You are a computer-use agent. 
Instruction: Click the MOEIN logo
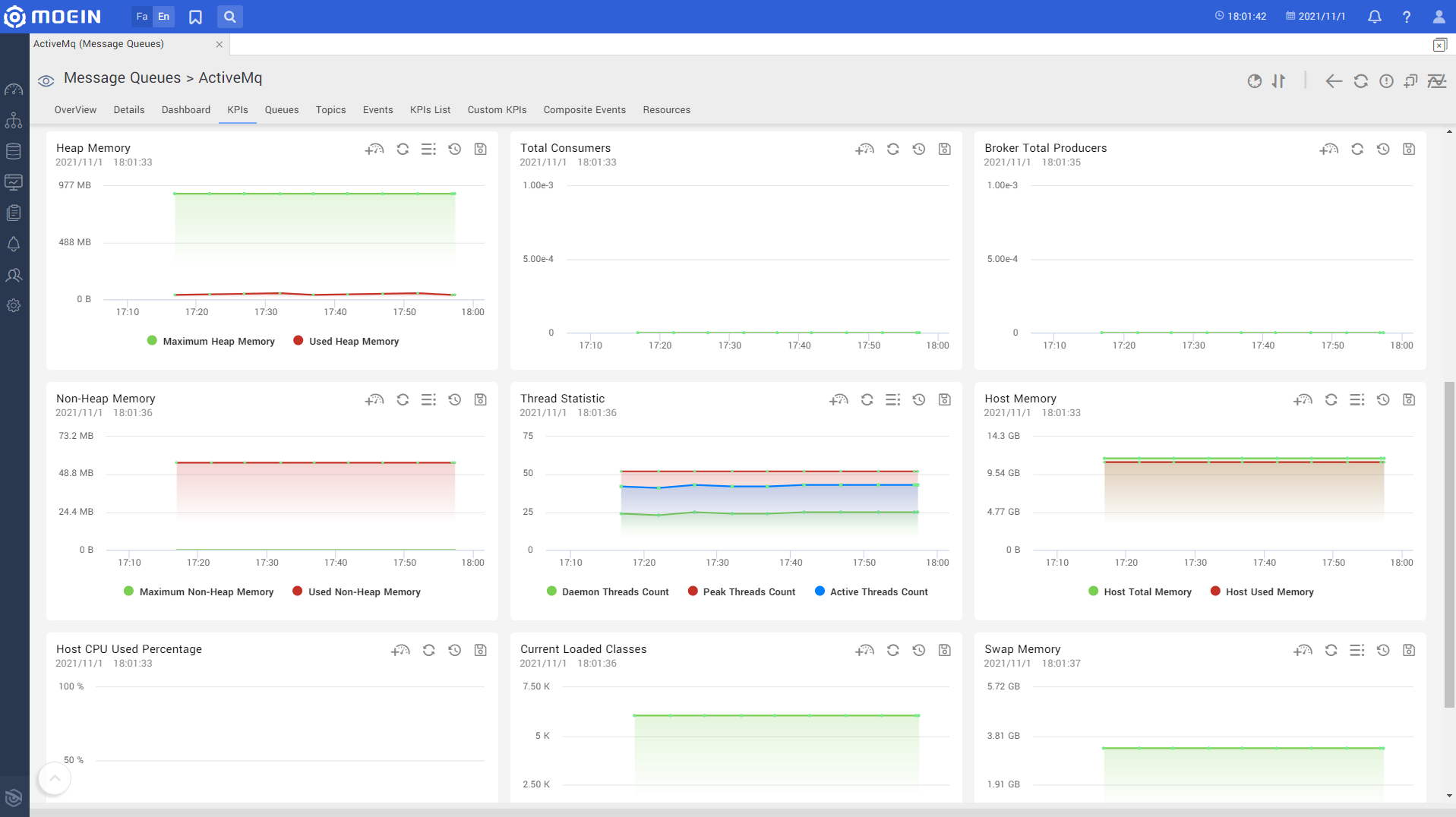tap(52, 16)
